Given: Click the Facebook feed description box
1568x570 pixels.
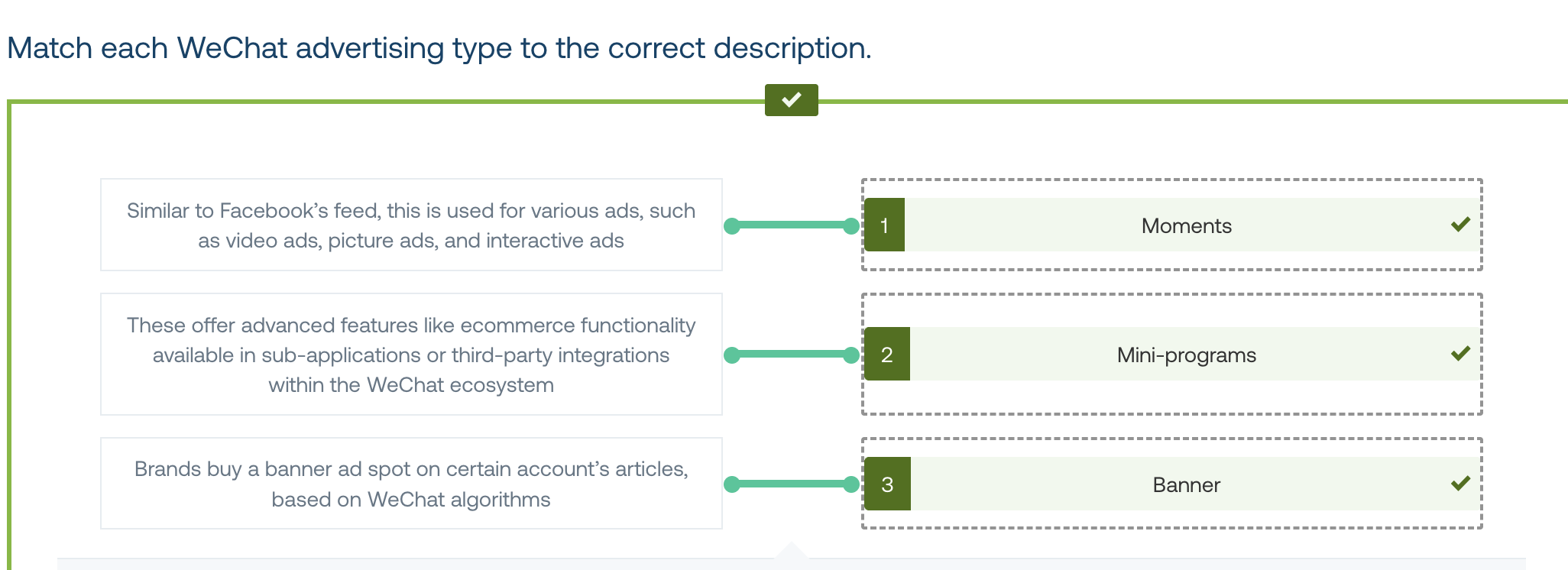Looking at the screenshot, I should click(411, 225).
